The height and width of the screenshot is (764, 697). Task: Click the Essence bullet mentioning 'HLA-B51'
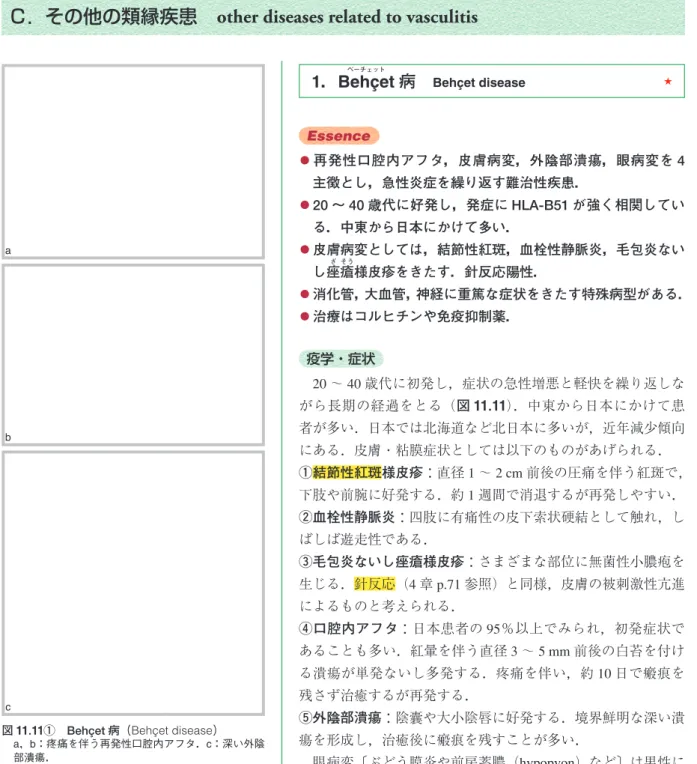[x=492, y=216]
